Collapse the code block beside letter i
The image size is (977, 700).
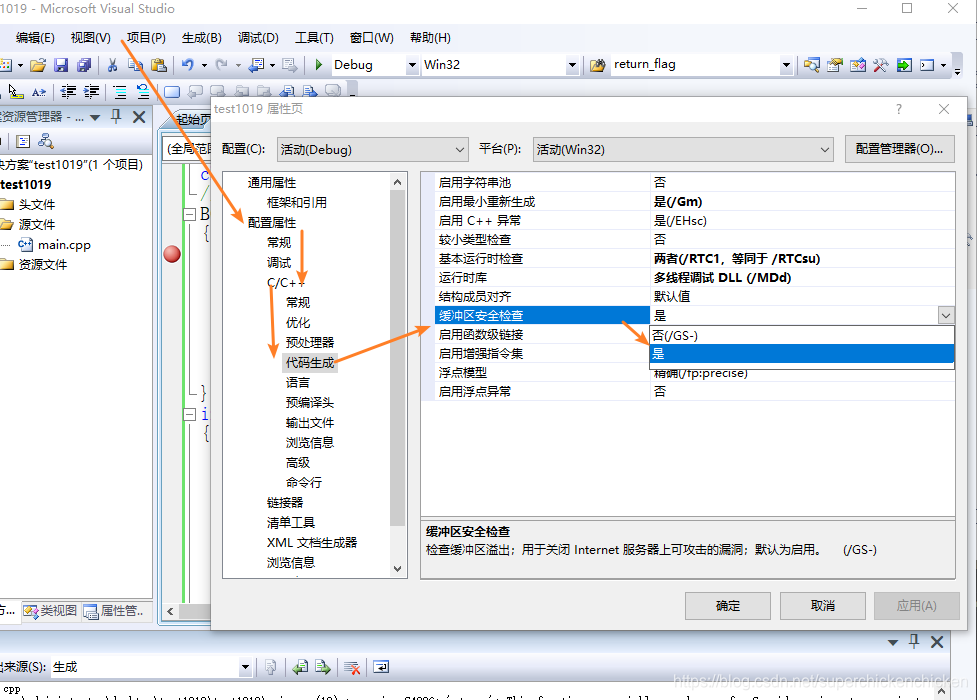coord(189,414)
